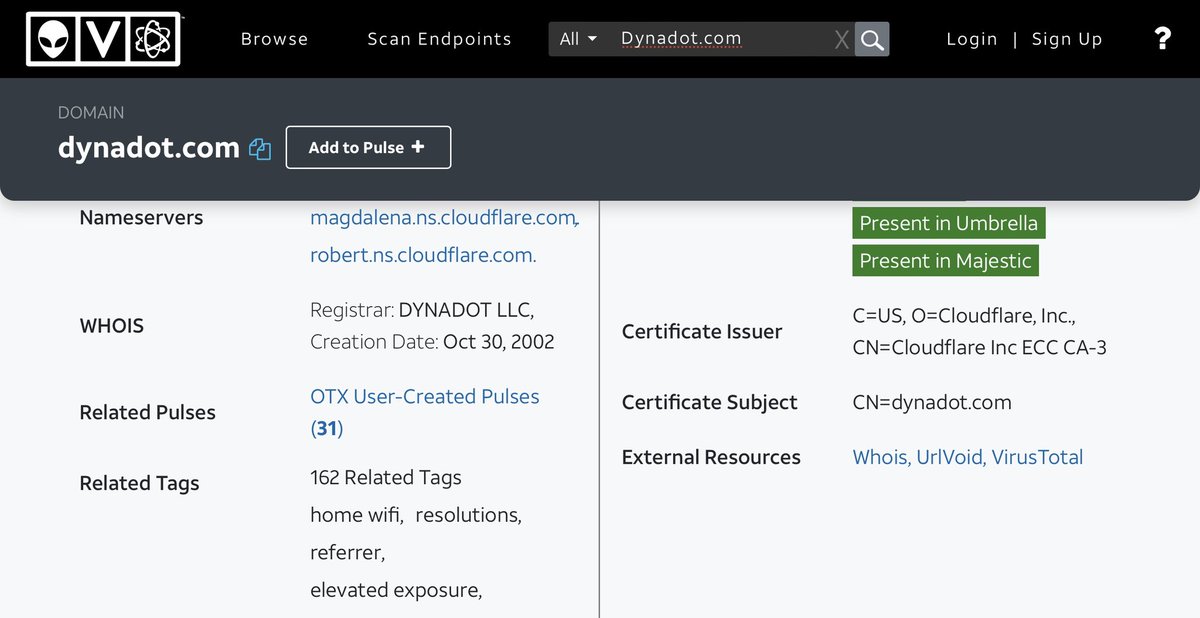The width and height of the screenshot is (1200, 618).
Task: Open the Browse menu item
Action: pyautogui.click(x=274, y=39)
